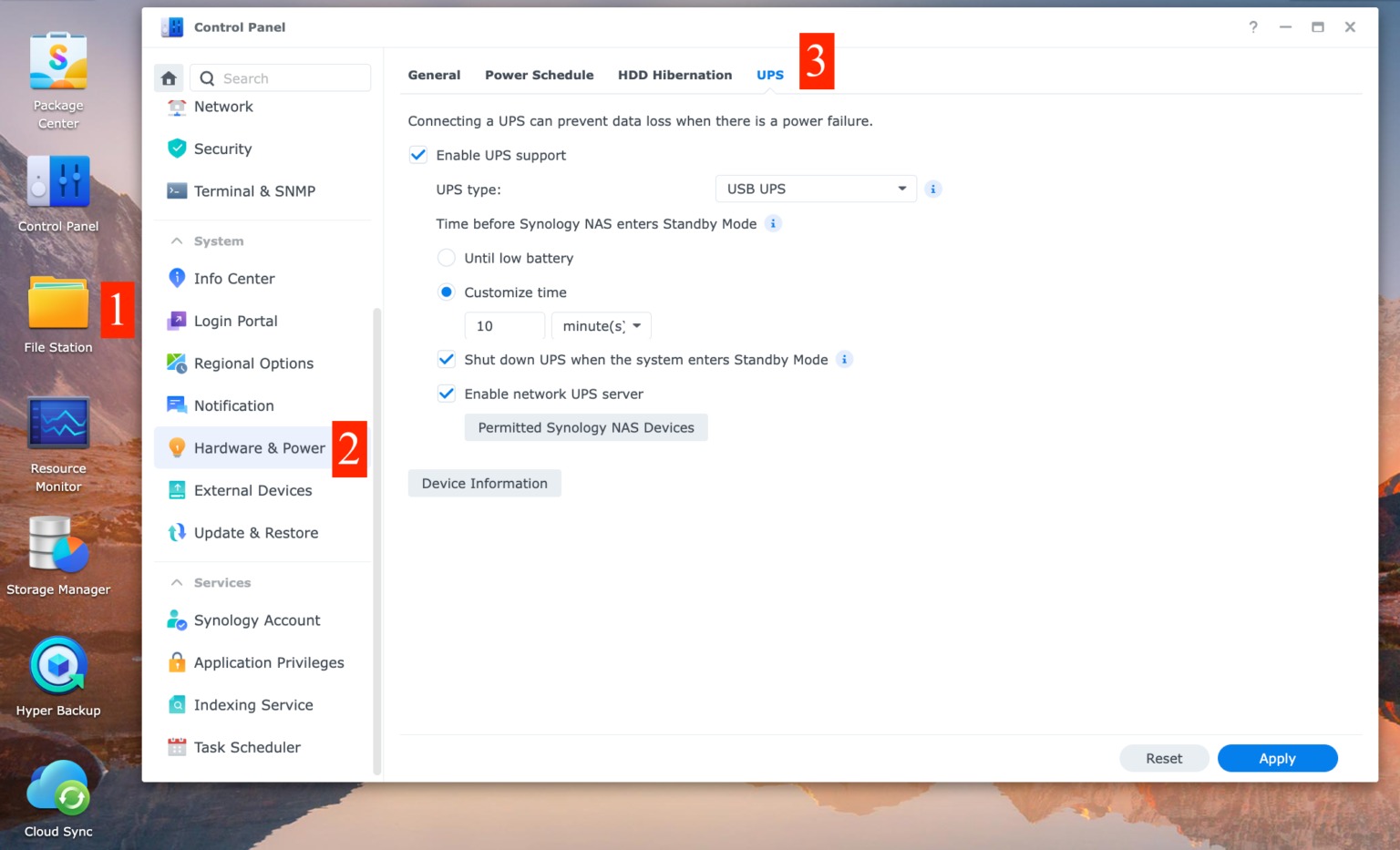Click the Network sidebar icon
This screenshot has height=850, width=1400.
[177, 107]
